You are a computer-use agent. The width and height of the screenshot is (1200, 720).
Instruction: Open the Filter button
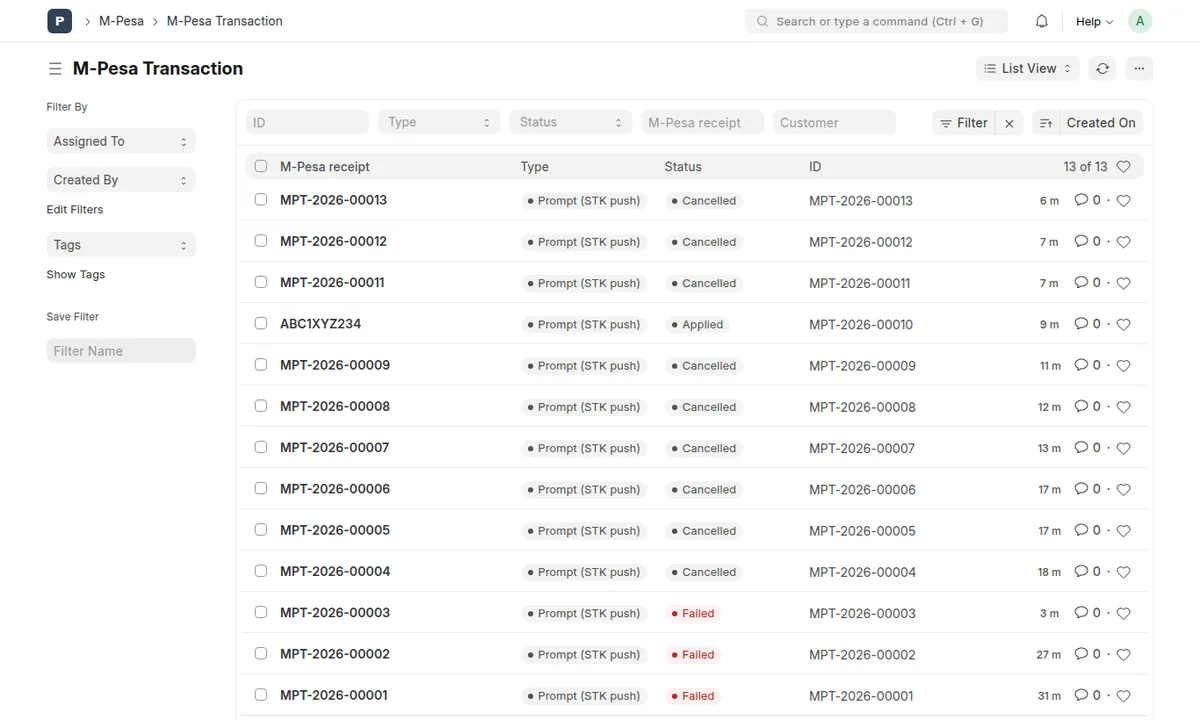964,123
